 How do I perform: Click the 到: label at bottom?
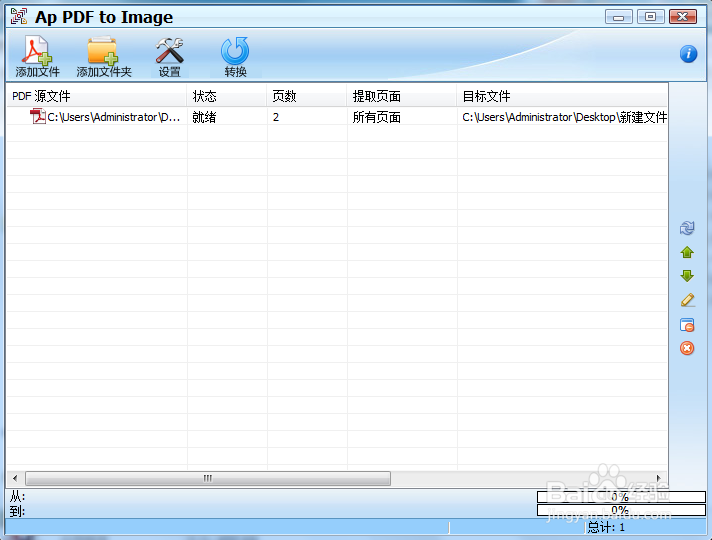pos(17,511)
